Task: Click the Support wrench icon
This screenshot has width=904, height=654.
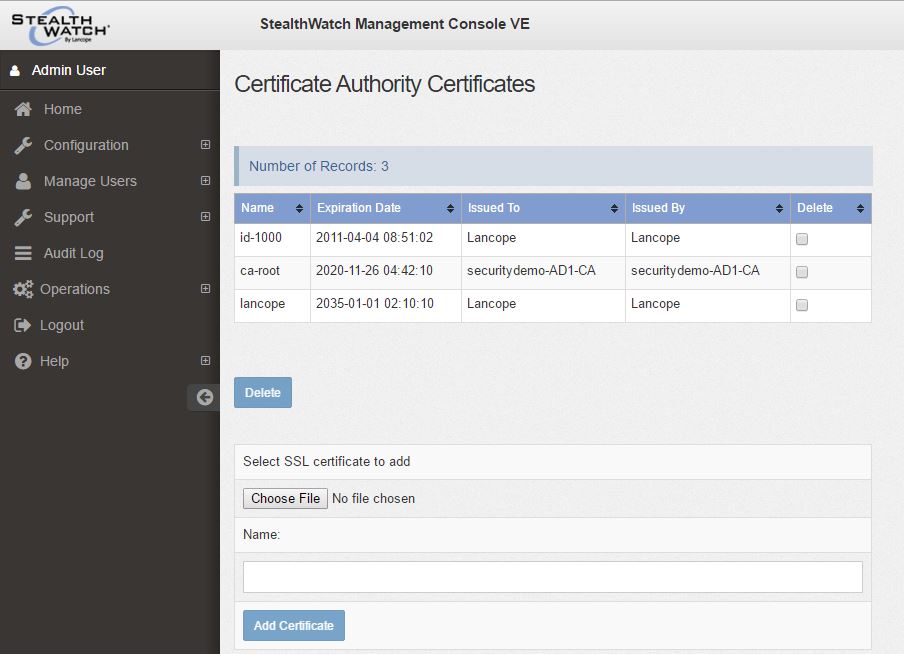Action: (23, 217)
